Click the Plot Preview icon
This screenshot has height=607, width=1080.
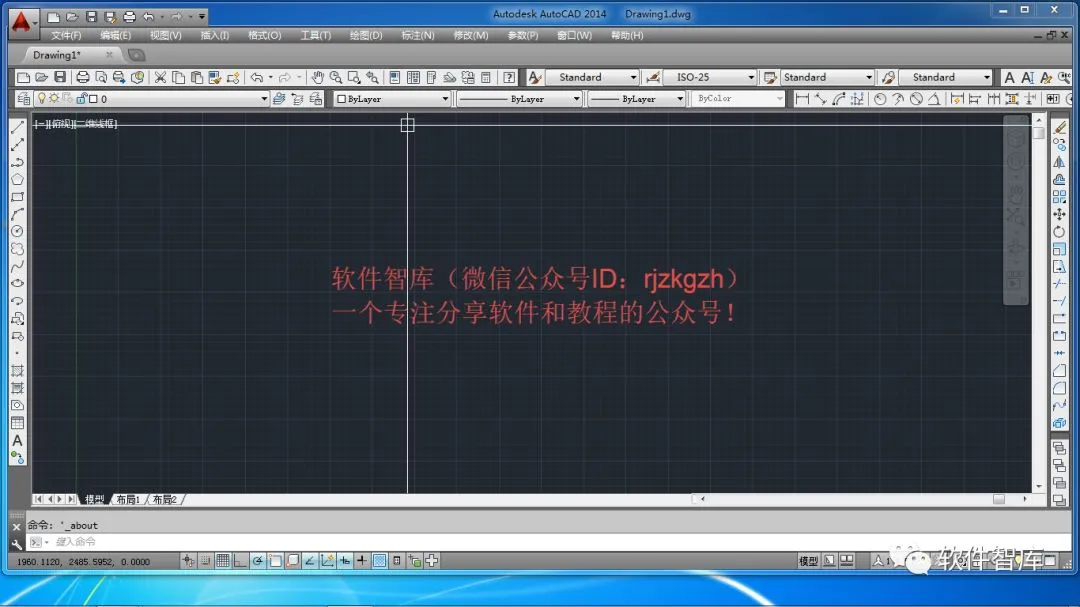[x=101, y=77]
